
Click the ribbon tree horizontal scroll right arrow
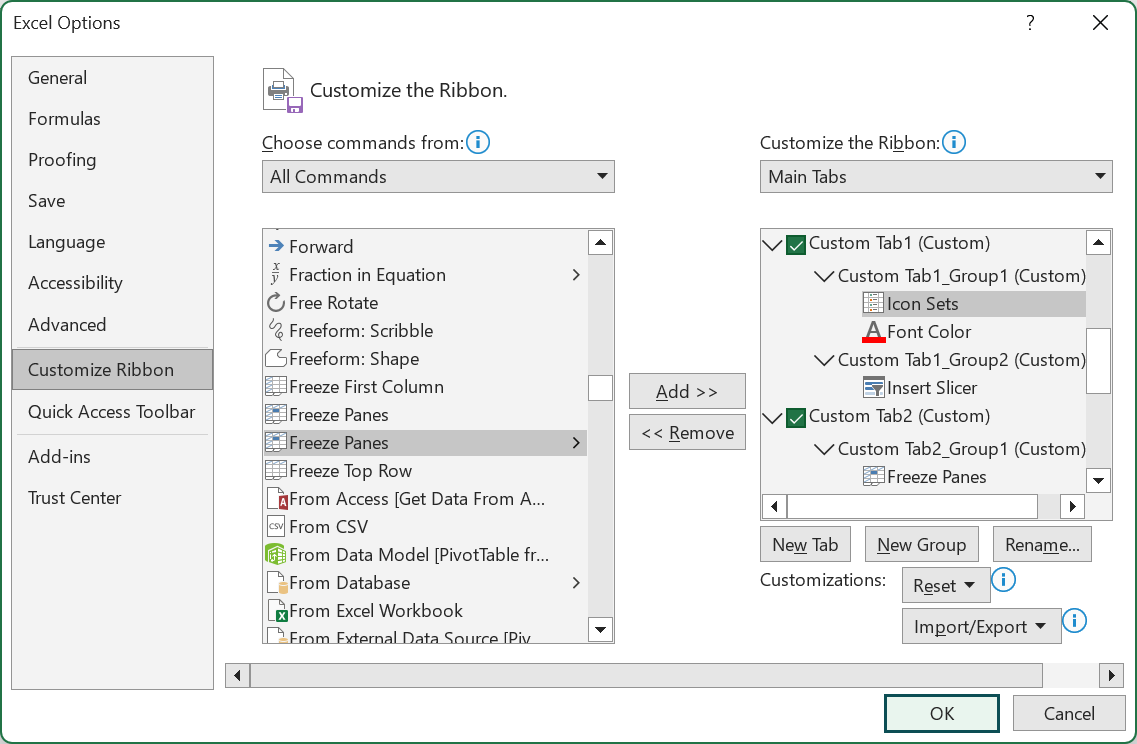pyautogui.click(x=1072, y=506)
